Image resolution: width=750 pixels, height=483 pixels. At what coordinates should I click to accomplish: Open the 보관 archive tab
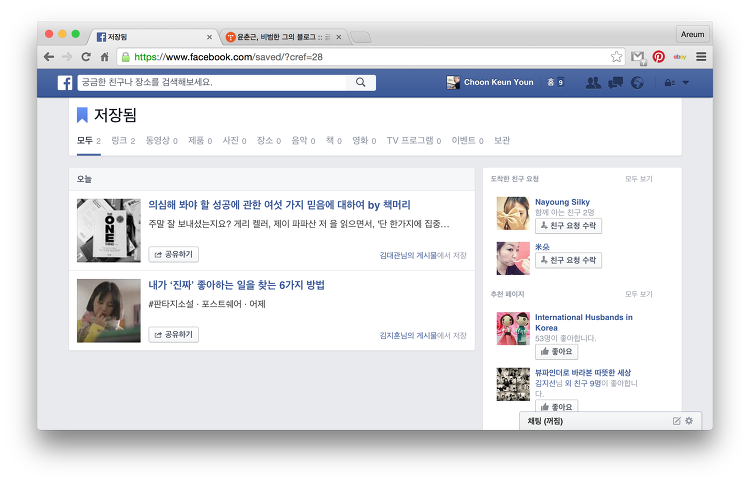[502, 141]
